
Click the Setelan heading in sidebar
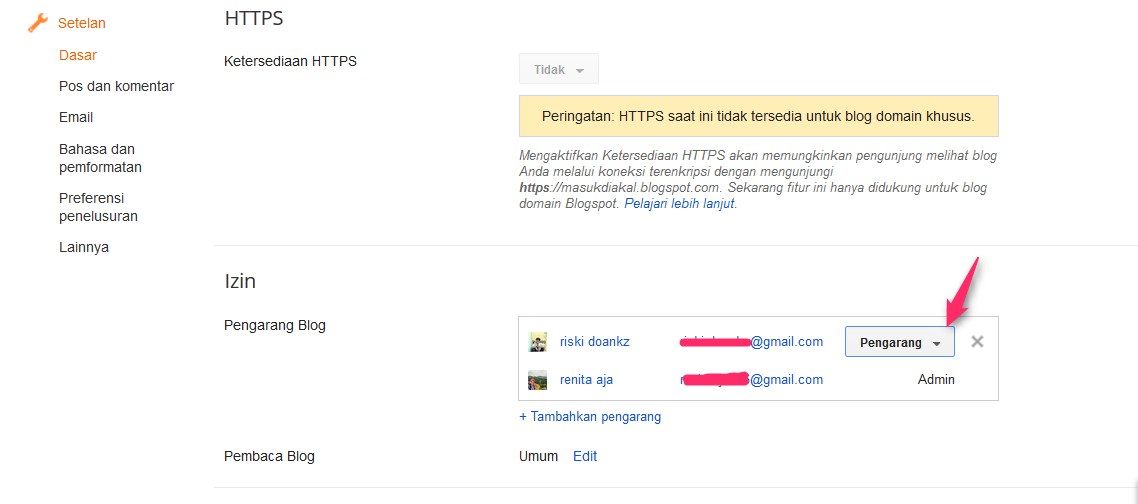(x=82, y=23)
